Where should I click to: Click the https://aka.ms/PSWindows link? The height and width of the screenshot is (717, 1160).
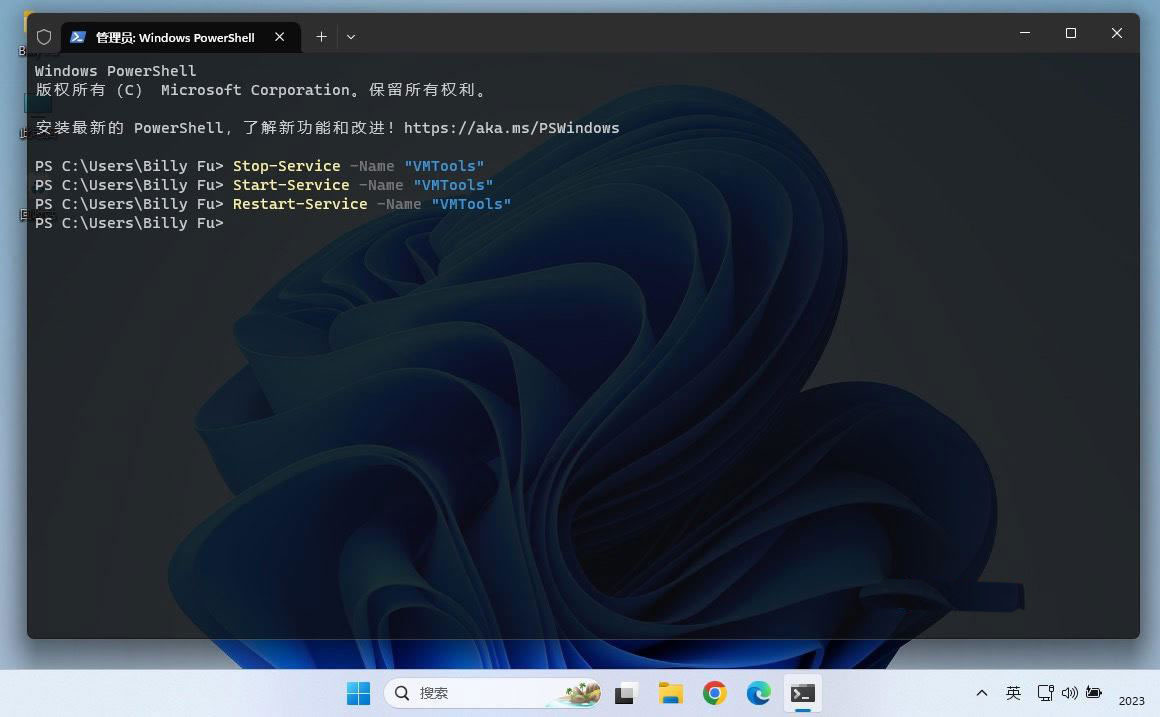pos(511,128)
